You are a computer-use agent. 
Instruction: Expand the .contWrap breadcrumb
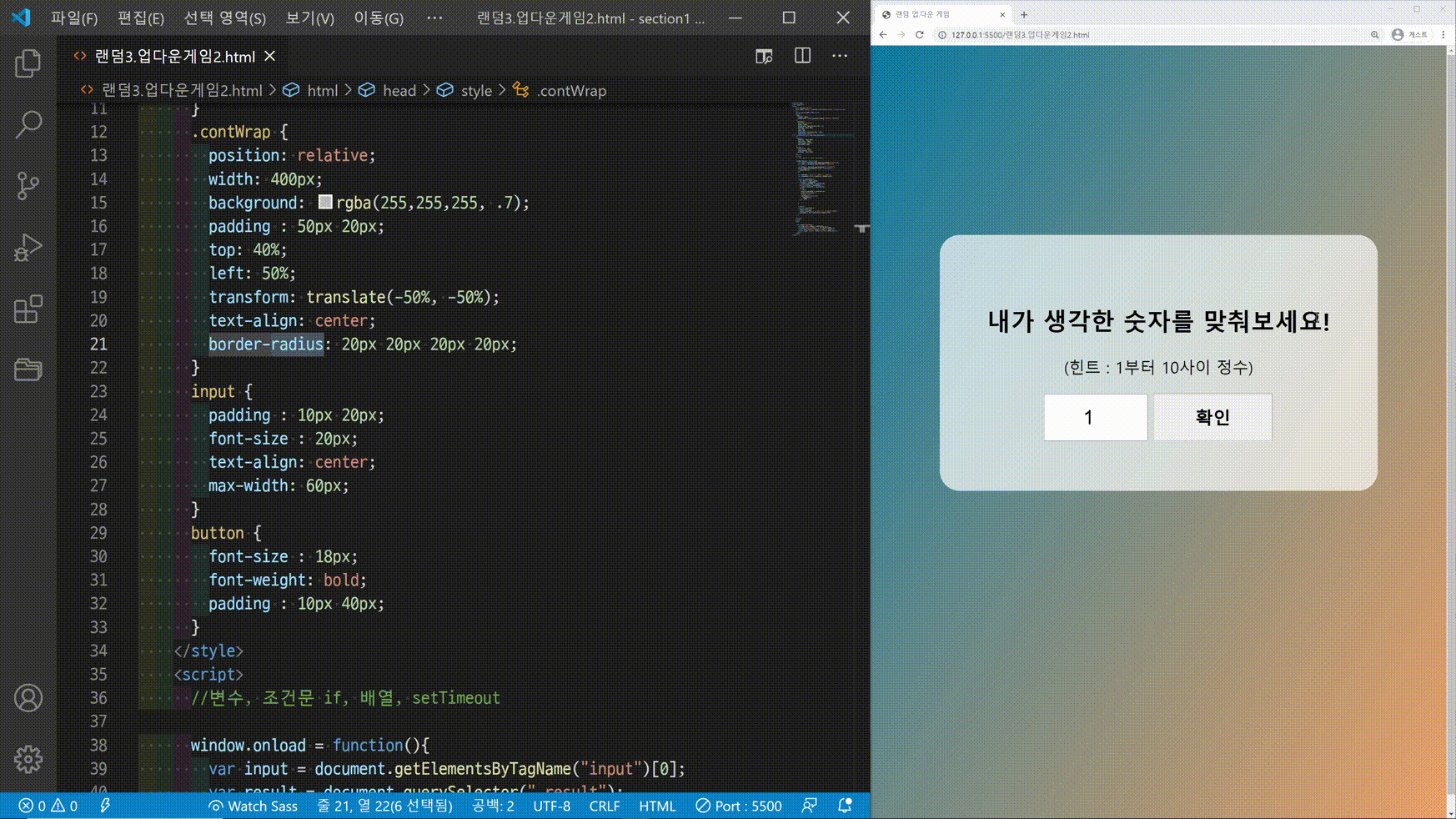tap(572, 90)
